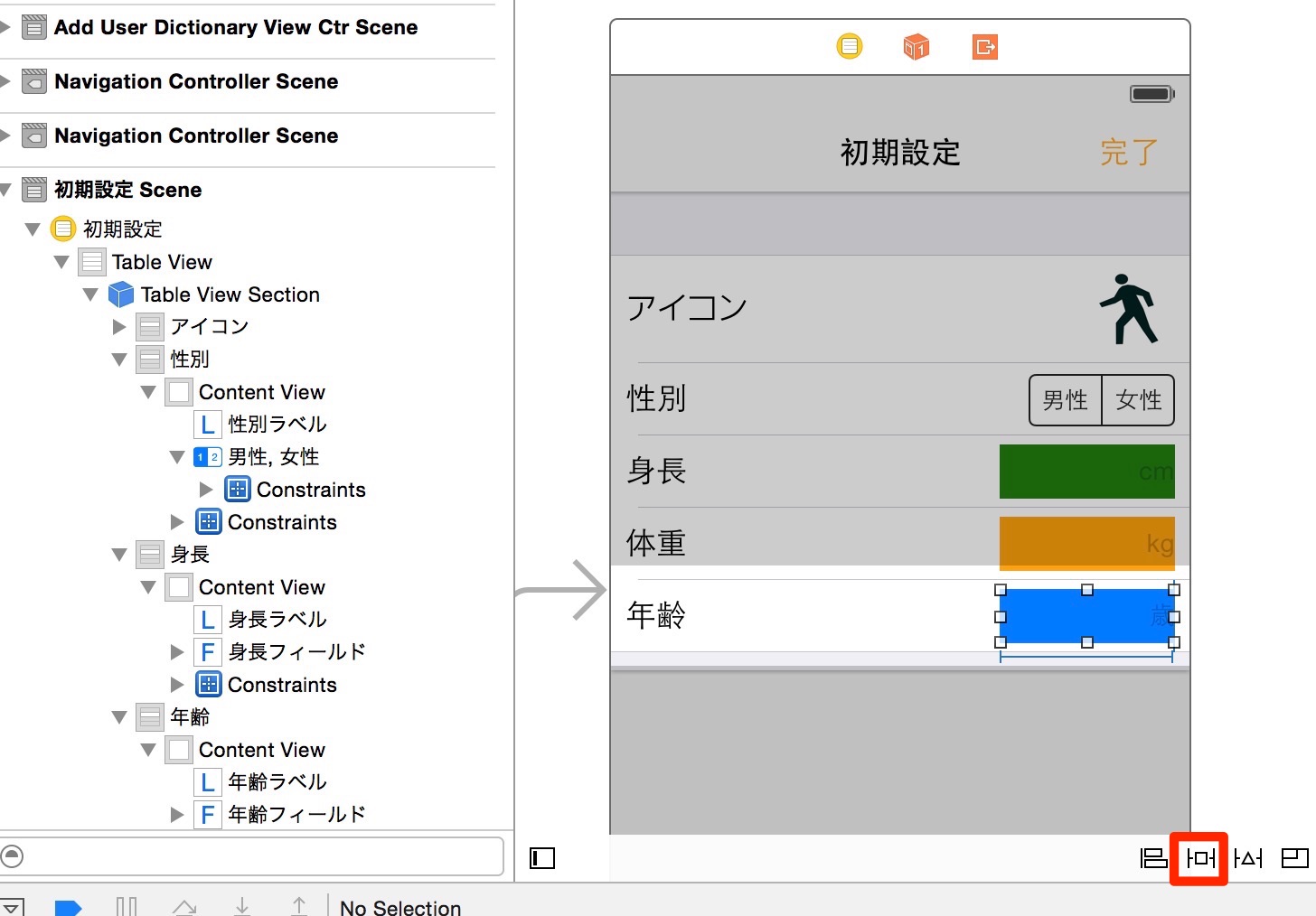This screenshot has height=916, width=1316.
Task: Select the Table View Section cube icon
Action: 121,294
